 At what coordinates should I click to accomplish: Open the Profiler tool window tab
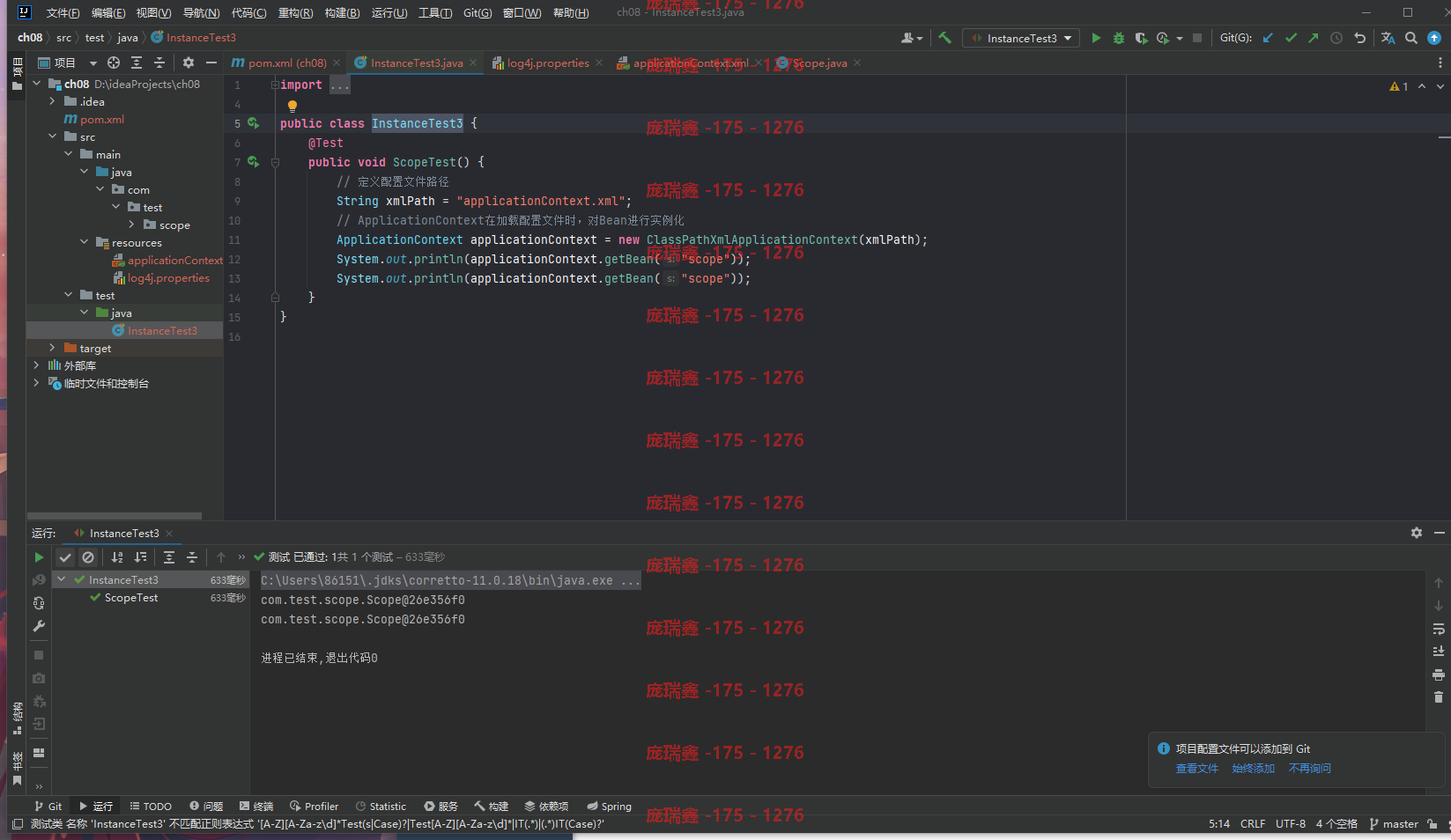click(x=315, y=807)
